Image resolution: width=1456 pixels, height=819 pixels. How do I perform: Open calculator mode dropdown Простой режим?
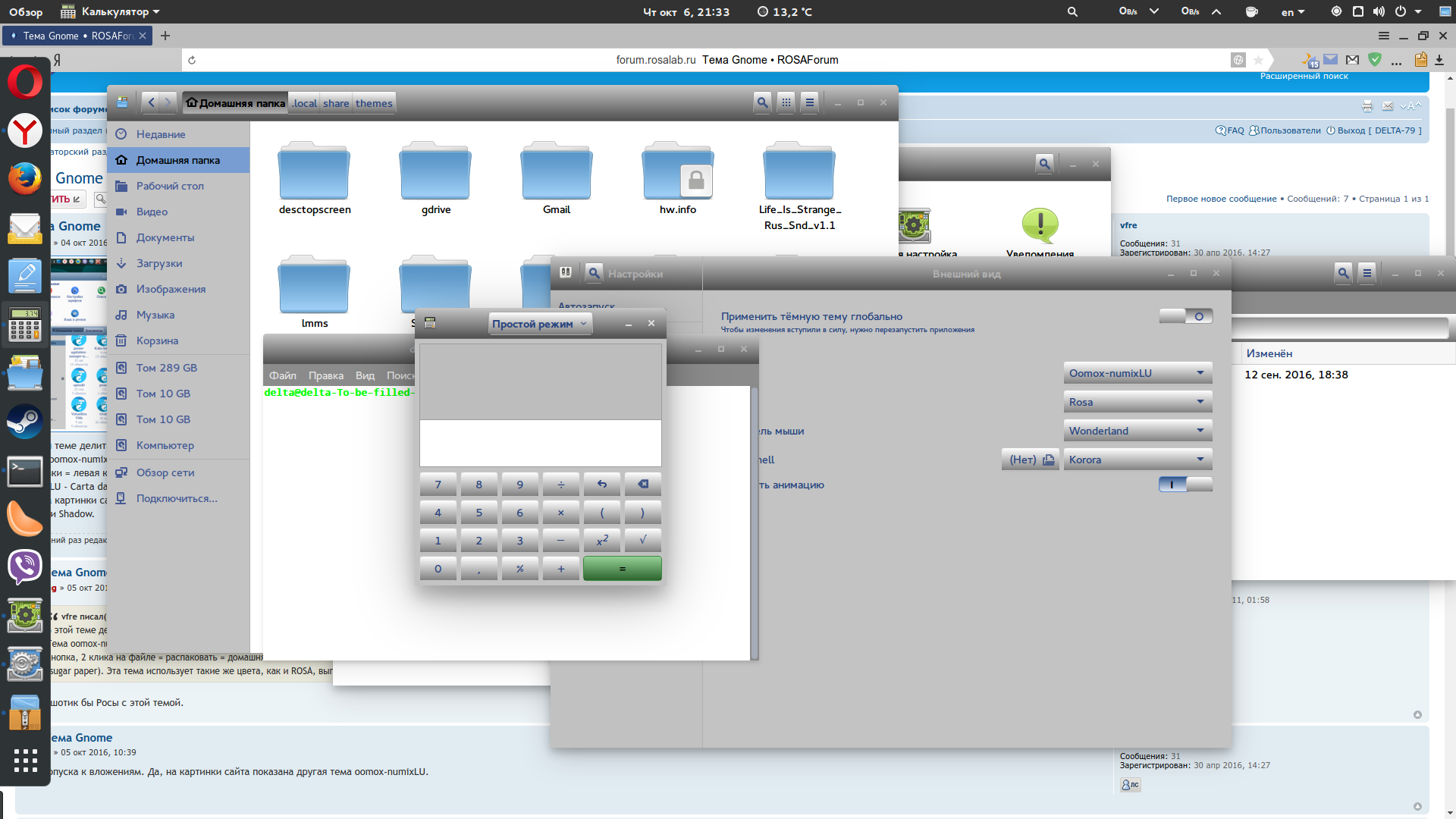point(539,324)
